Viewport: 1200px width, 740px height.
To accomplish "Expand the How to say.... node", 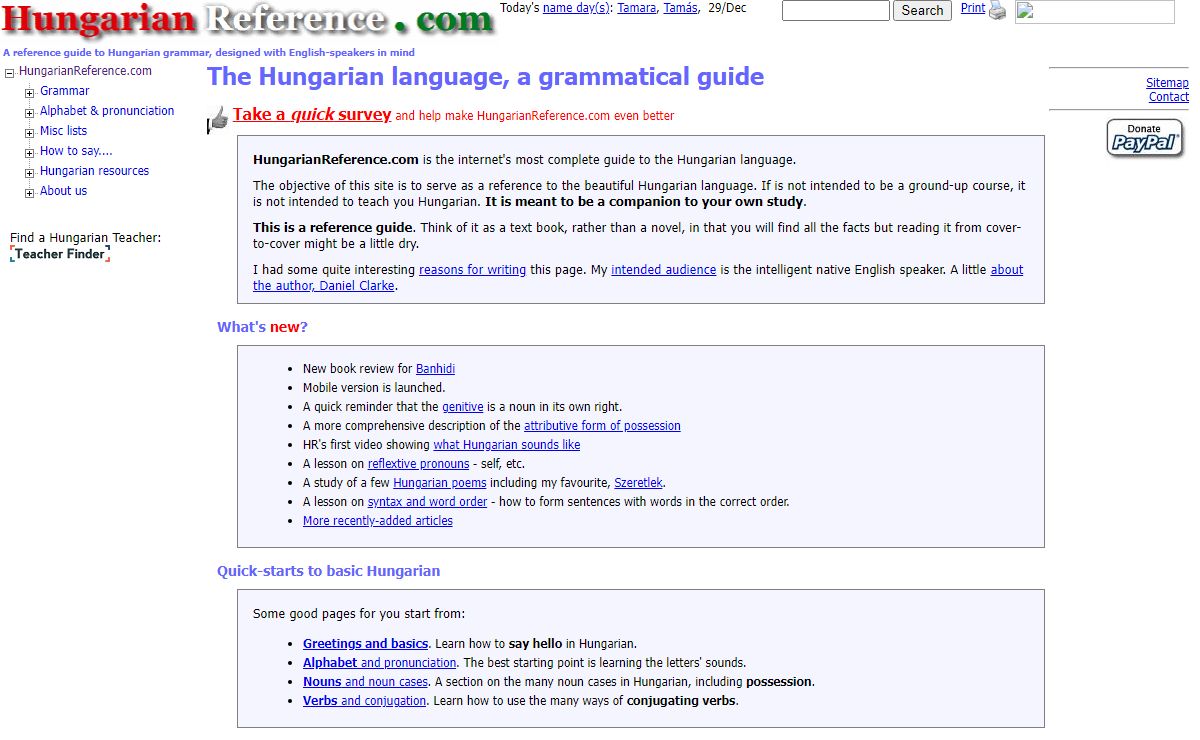I will [30, 152].
